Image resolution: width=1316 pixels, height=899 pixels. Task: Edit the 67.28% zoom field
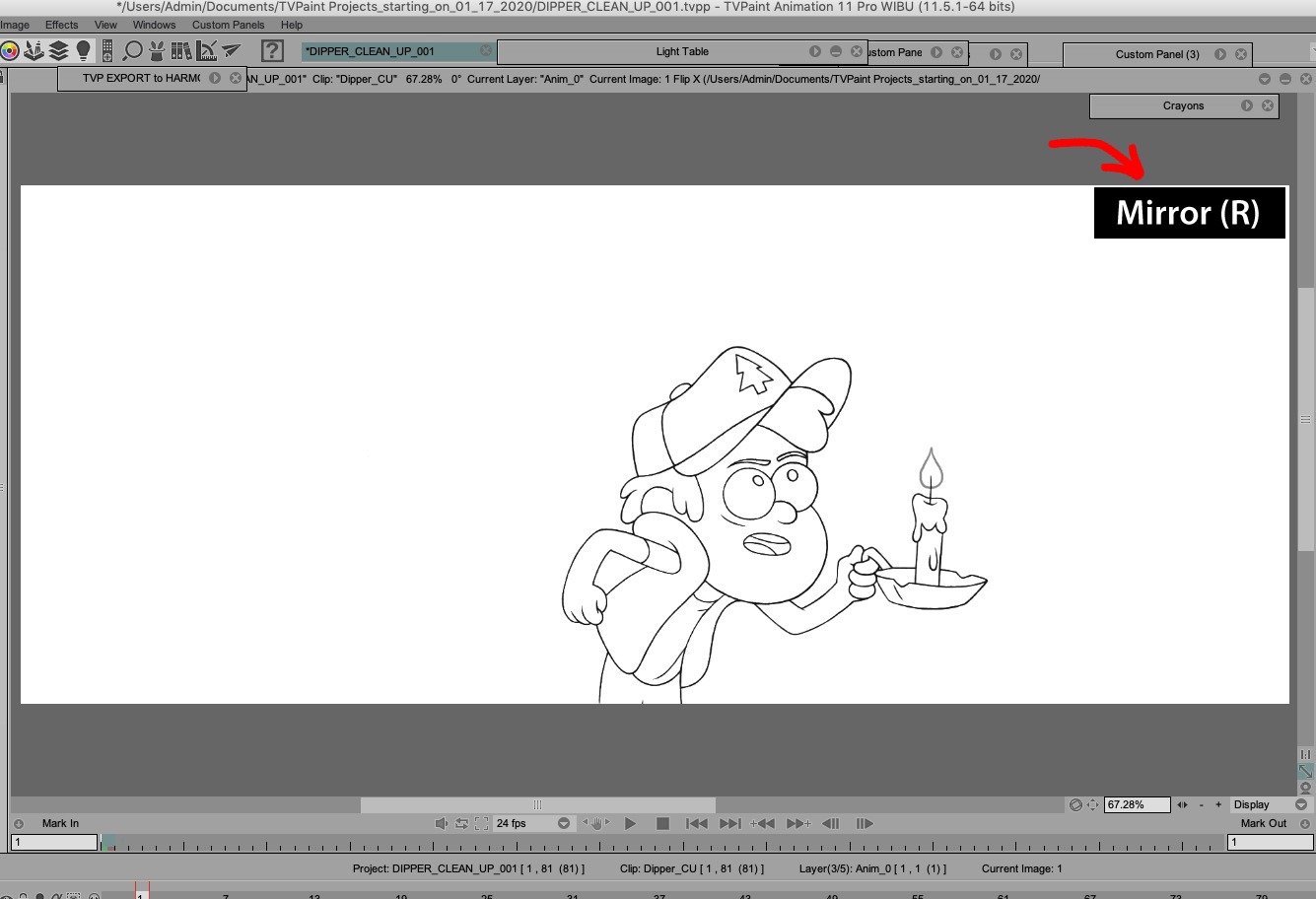coord(1137,804)
